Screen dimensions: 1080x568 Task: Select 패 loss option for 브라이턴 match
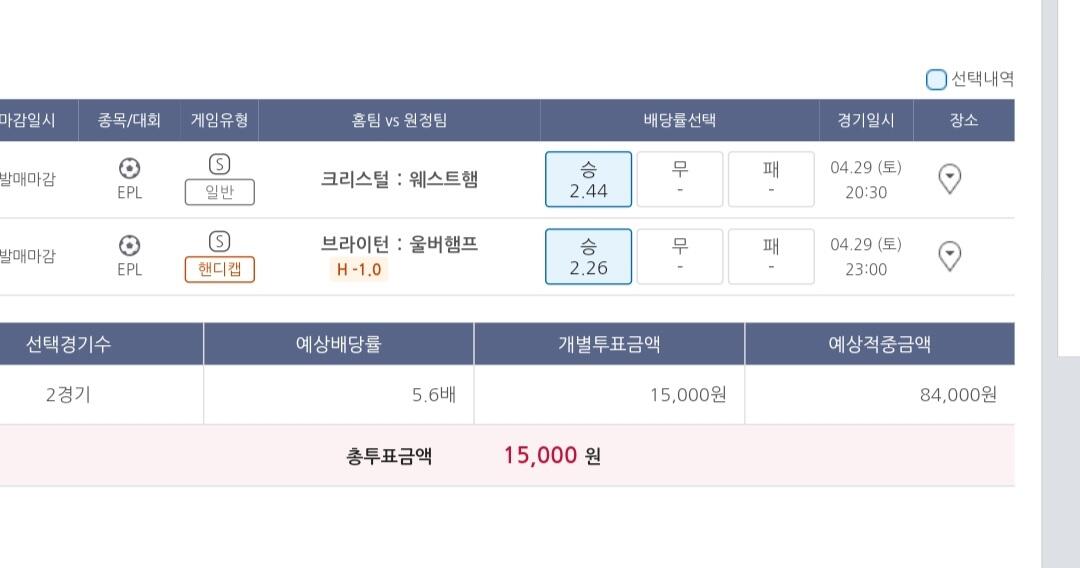[770, 256]
